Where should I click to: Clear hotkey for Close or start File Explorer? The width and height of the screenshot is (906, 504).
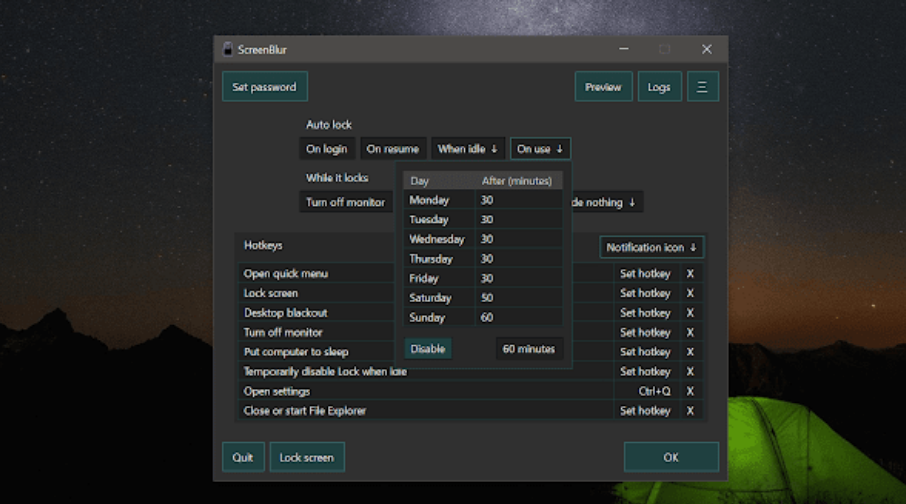(x=690, y=410)
